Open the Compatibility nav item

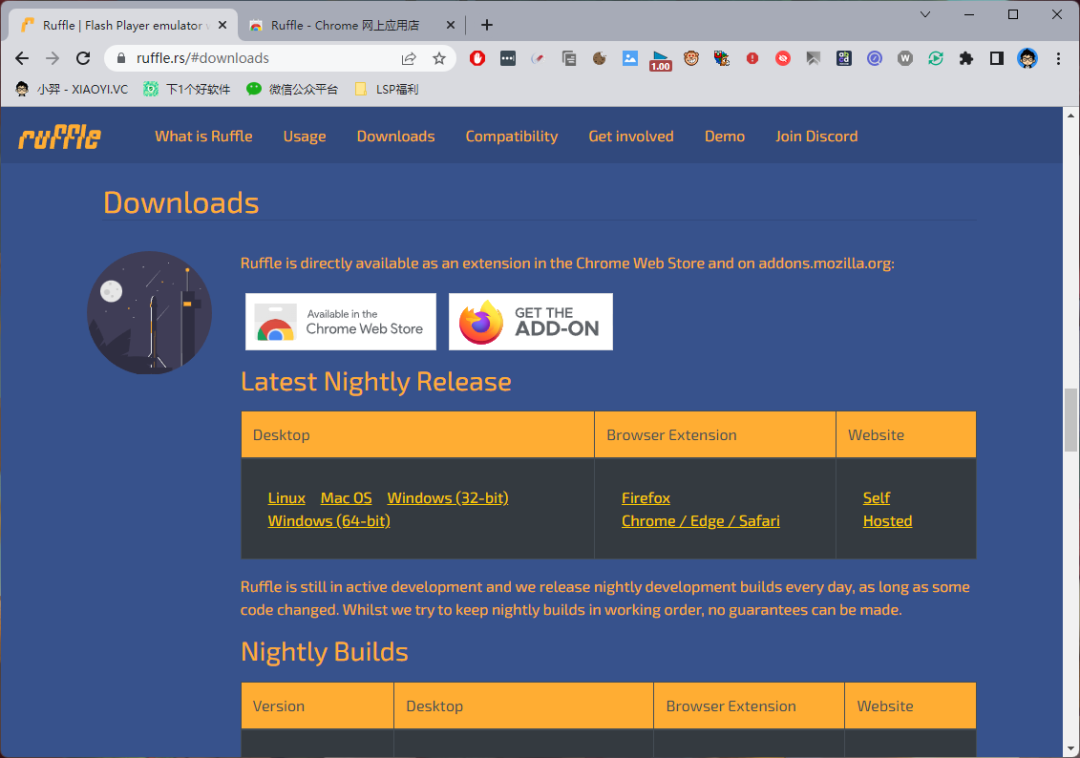512,136
